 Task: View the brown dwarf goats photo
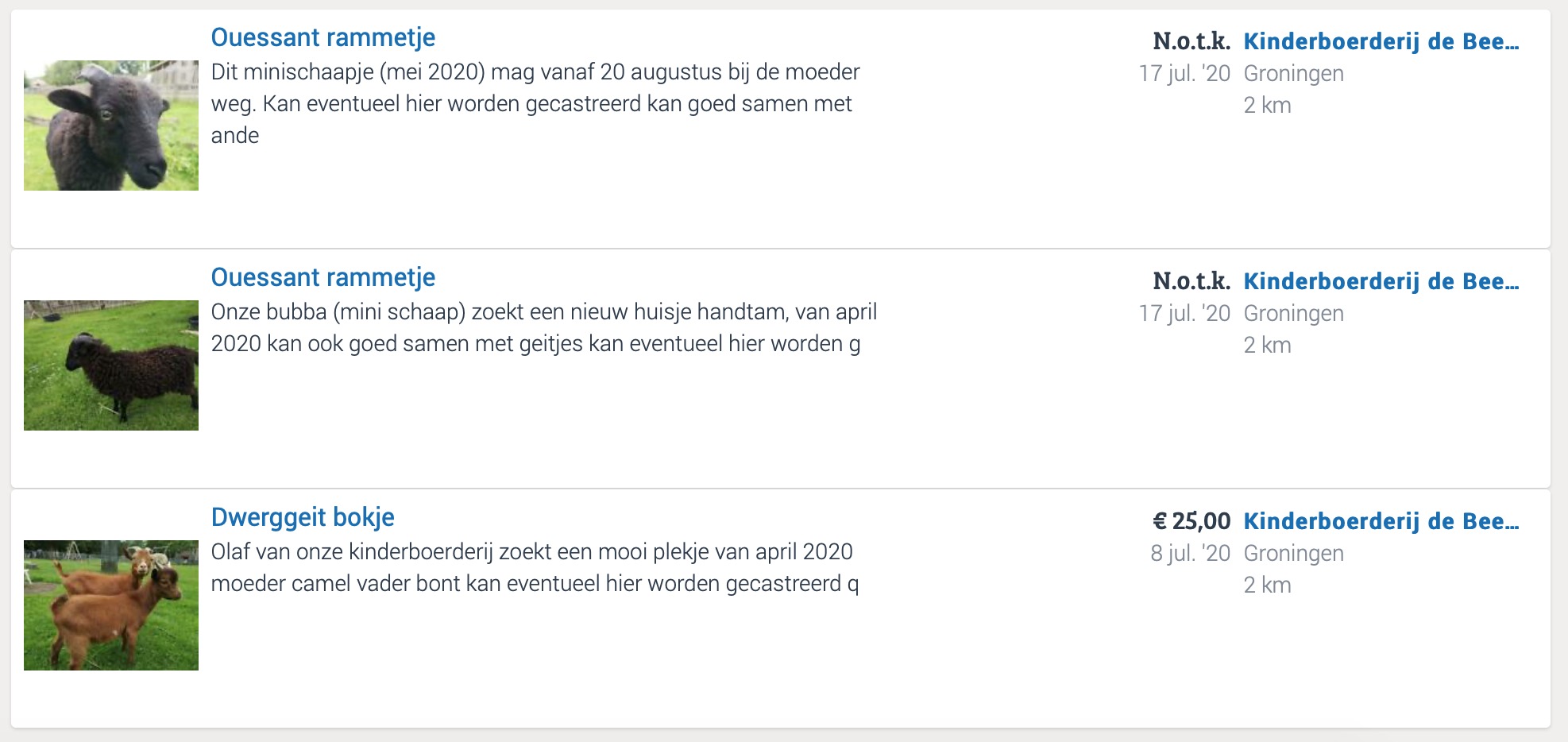111,605
